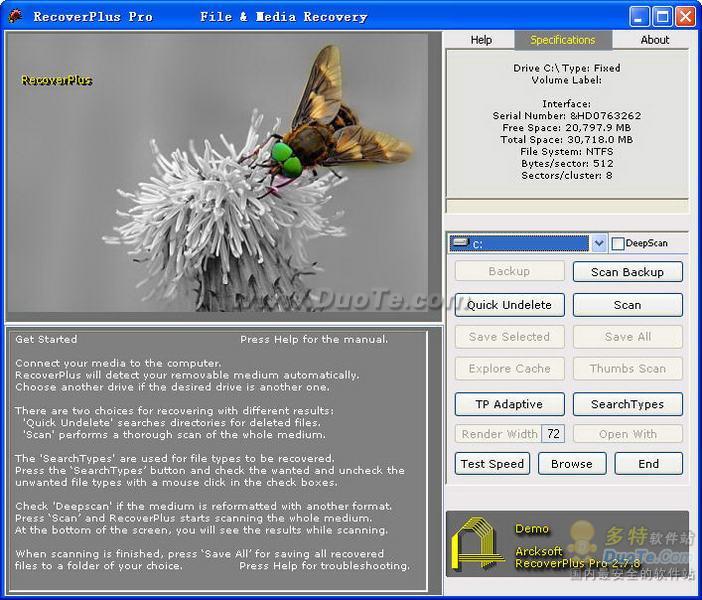Open SearchTypes file type list

pyautogui.click(x=627, y=404)
